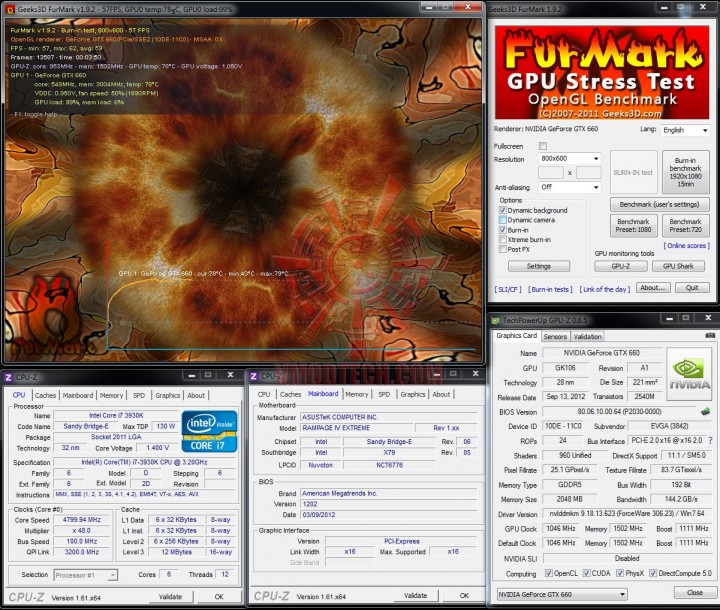Screen dimensions: 720x610
Task: Enable the Post FX option
Action: pos(503,249)
